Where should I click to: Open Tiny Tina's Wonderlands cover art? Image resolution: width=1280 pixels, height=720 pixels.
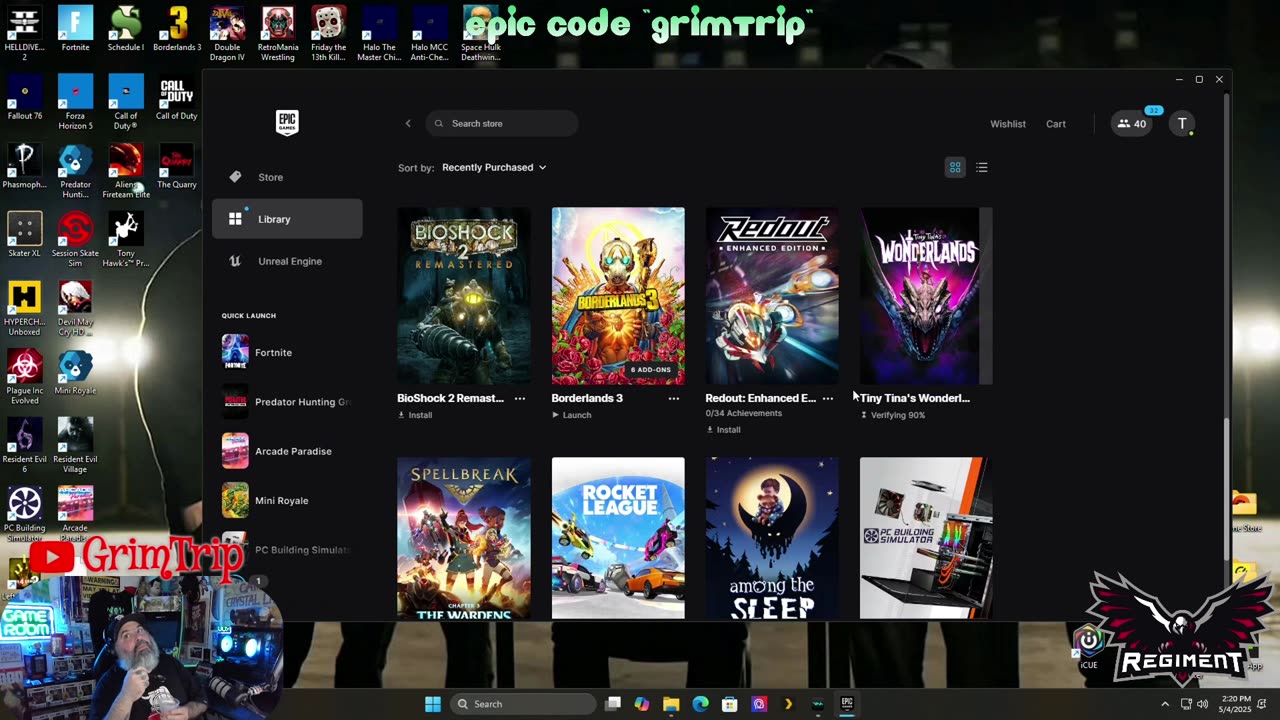tap(926, 296)
